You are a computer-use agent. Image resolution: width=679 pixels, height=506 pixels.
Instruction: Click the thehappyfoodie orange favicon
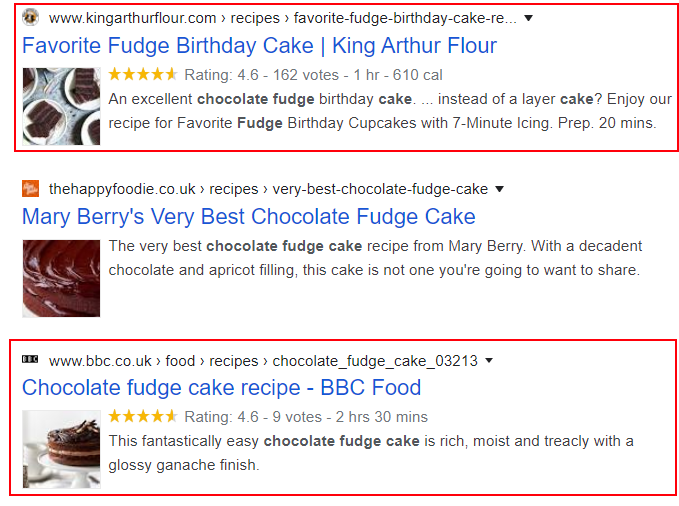(x=30, y=188)
